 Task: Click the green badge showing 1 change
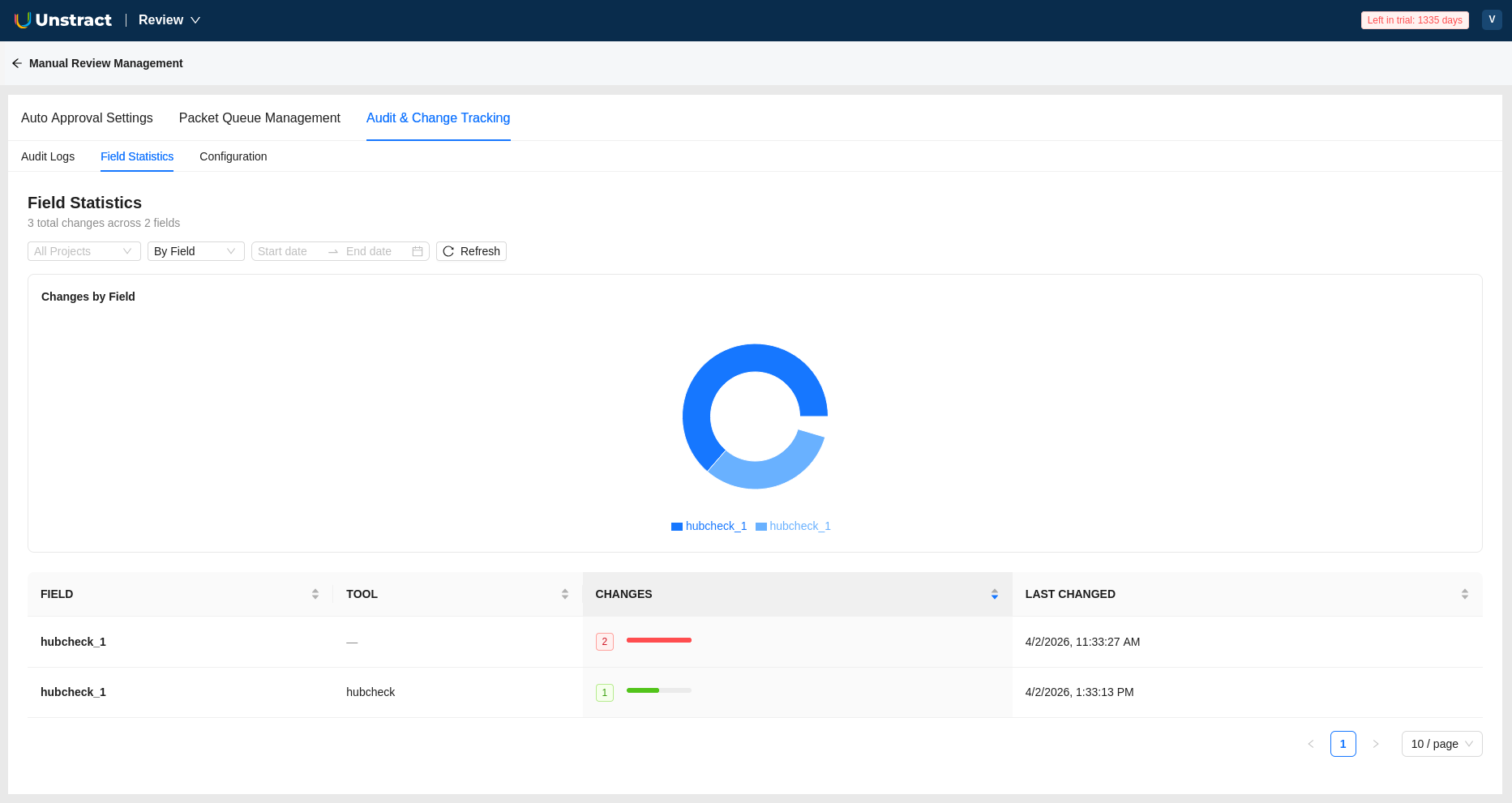click(x=605, y=692)
